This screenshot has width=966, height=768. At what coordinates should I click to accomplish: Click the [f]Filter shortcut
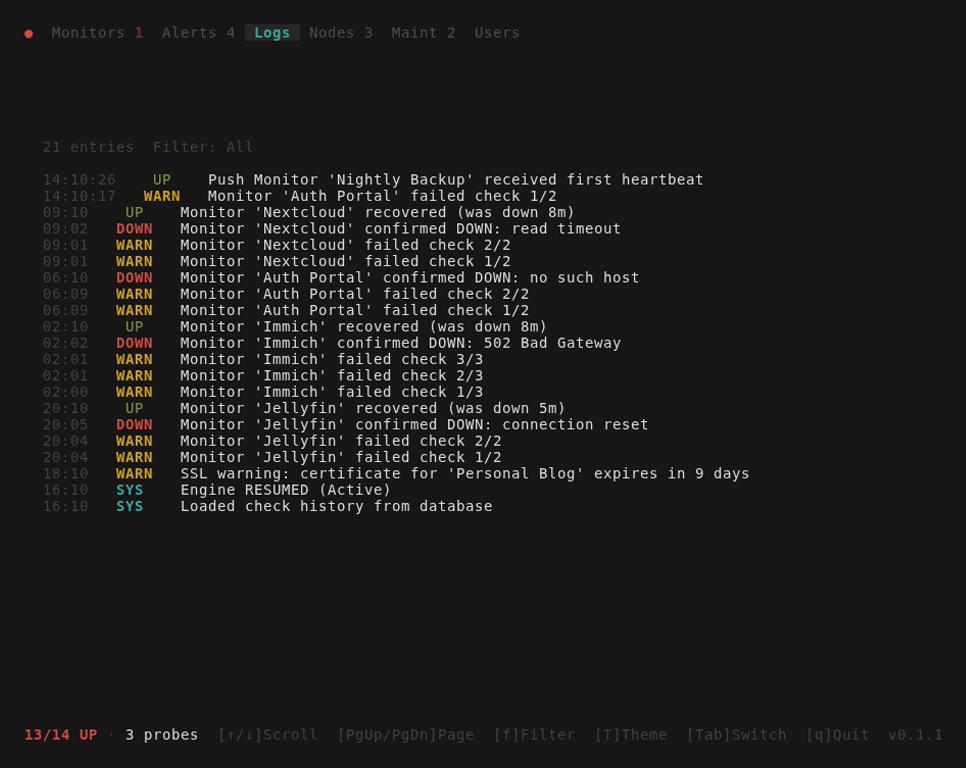534,735
